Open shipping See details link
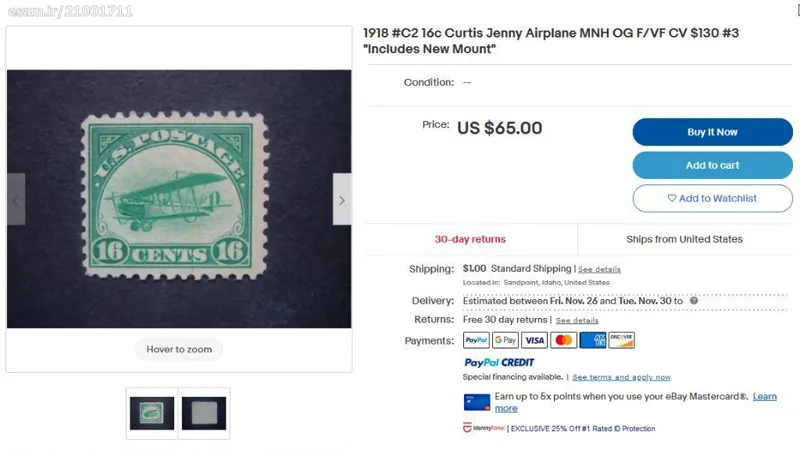 pos(599,269)
